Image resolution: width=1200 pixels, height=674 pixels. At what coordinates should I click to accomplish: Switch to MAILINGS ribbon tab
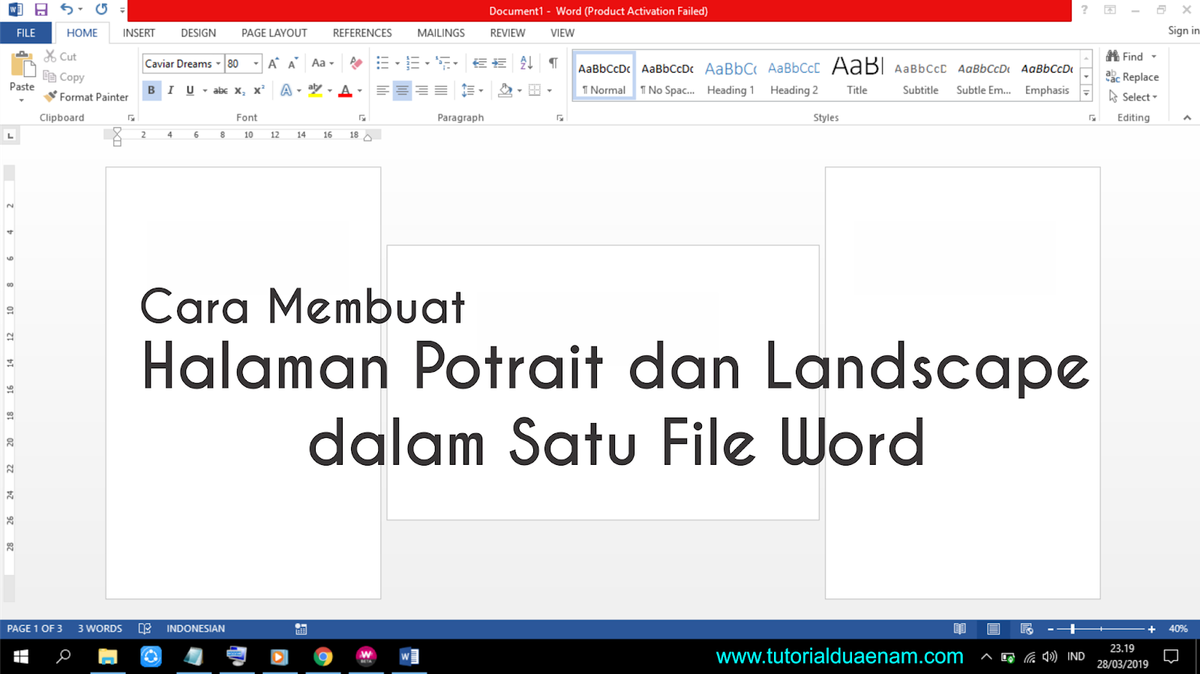(441, 33)
